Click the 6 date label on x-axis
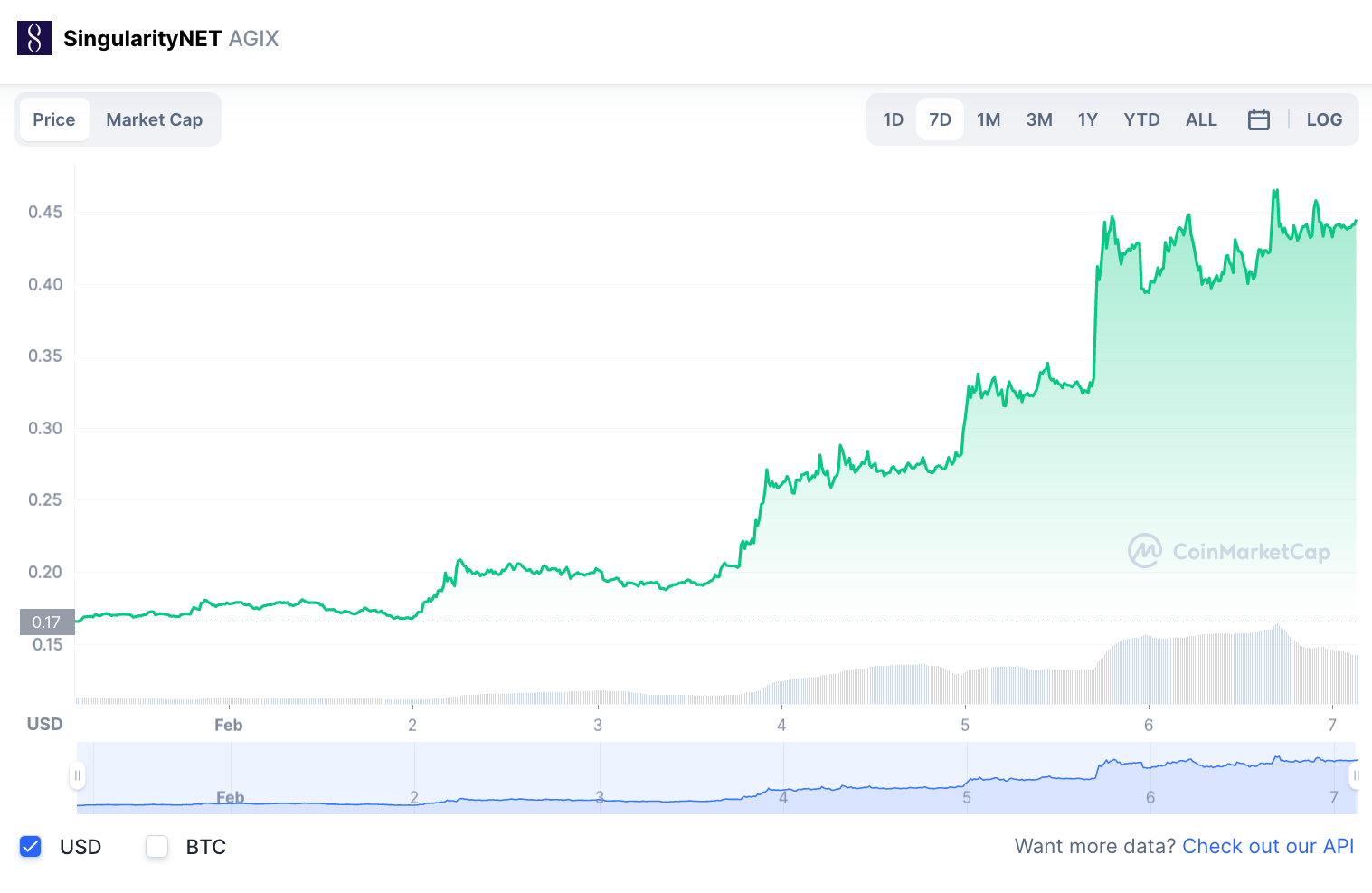The width and height of the screenshot is (1372, 893). (1149, 725)
